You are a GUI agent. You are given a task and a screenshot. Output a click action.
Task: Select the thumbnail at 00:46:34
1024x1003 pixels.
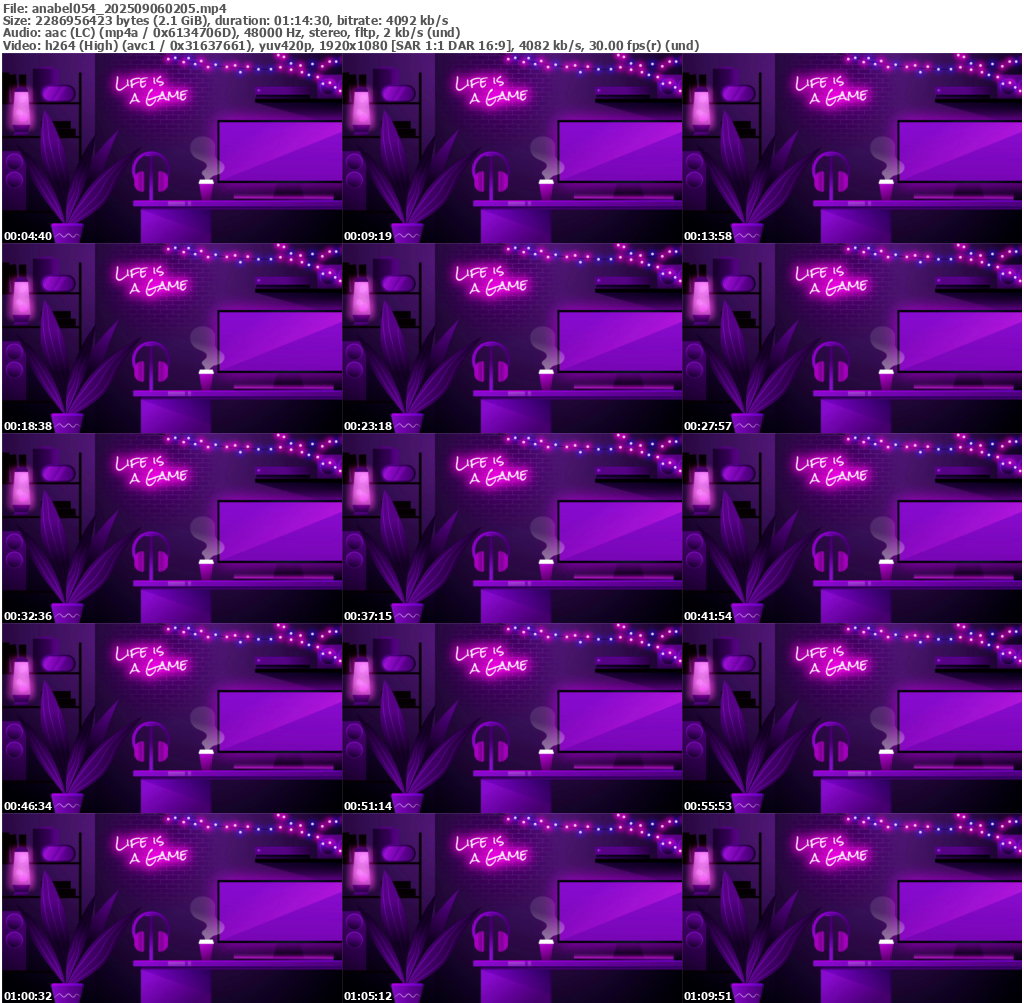click(x=172, y=718)
